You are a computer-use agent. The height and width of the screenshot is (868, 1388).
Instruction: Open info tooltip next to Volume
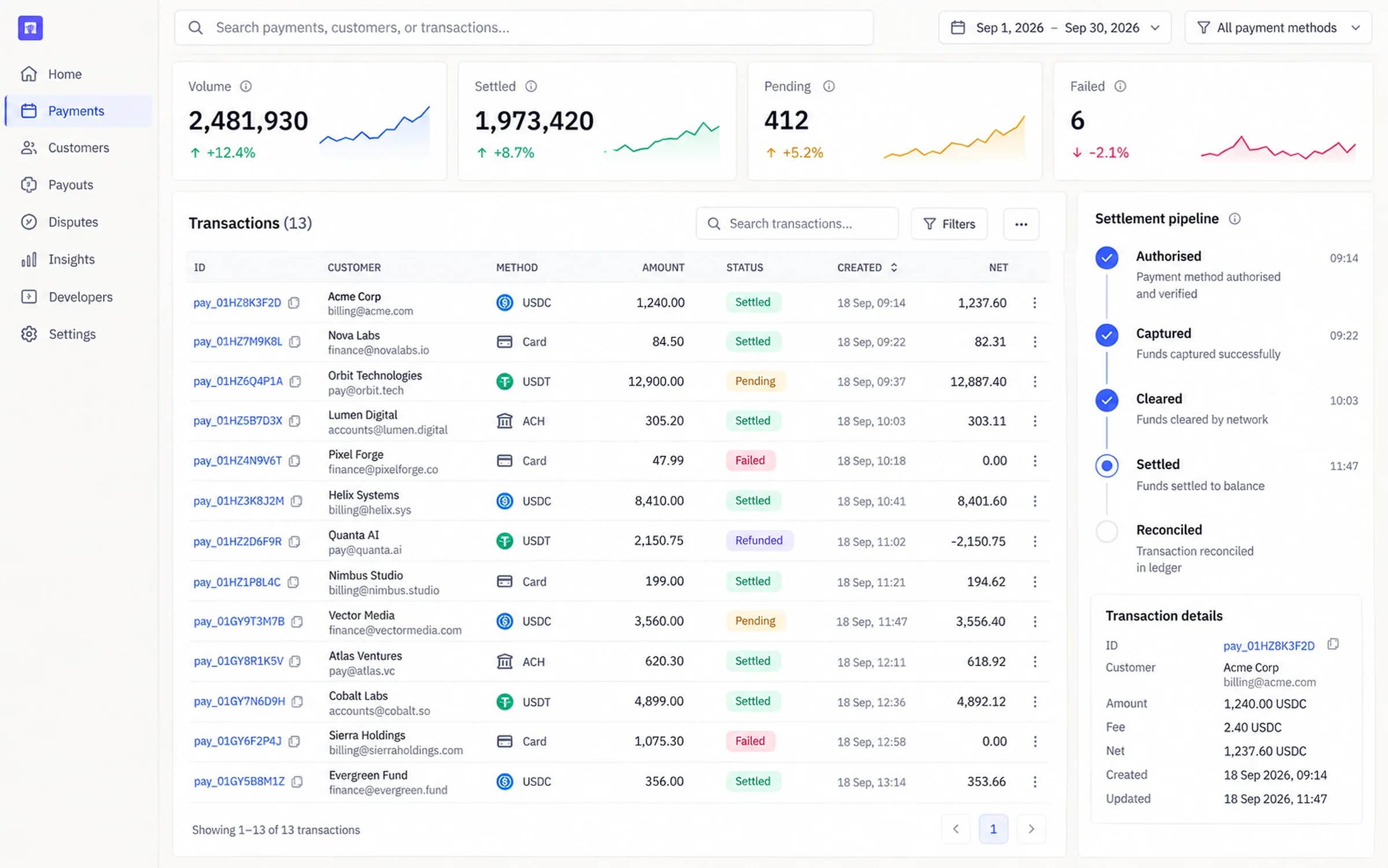point(246,87)
